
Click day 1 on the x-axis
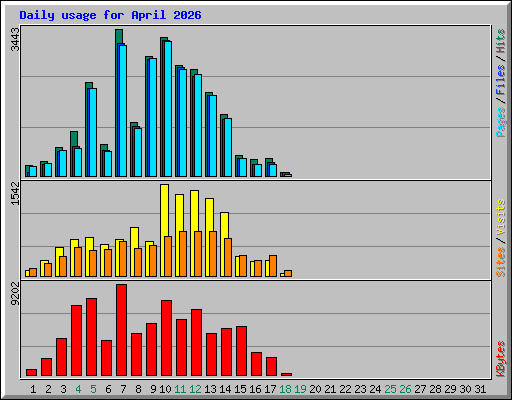[33, 389]
